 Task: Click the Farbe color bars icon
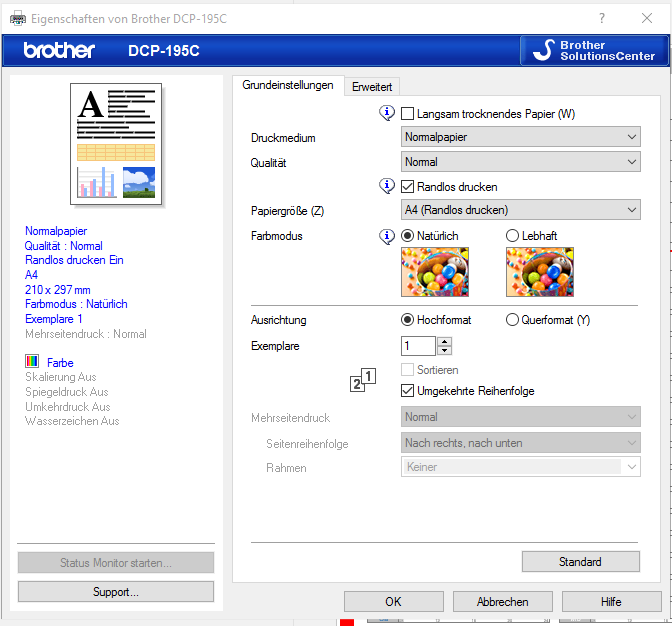click(32, 361)
